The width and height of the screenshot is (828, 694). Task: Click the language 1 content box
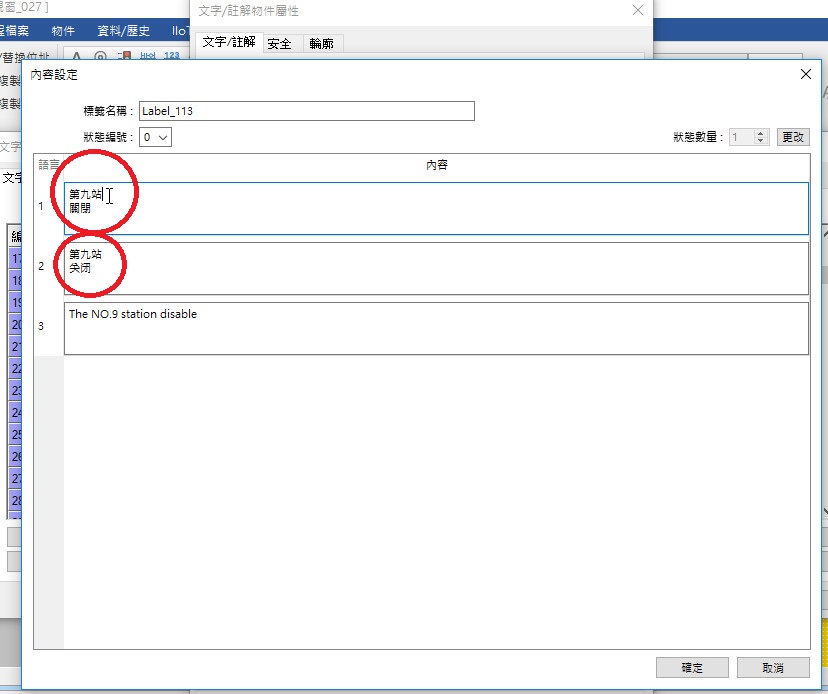point(436,208)
